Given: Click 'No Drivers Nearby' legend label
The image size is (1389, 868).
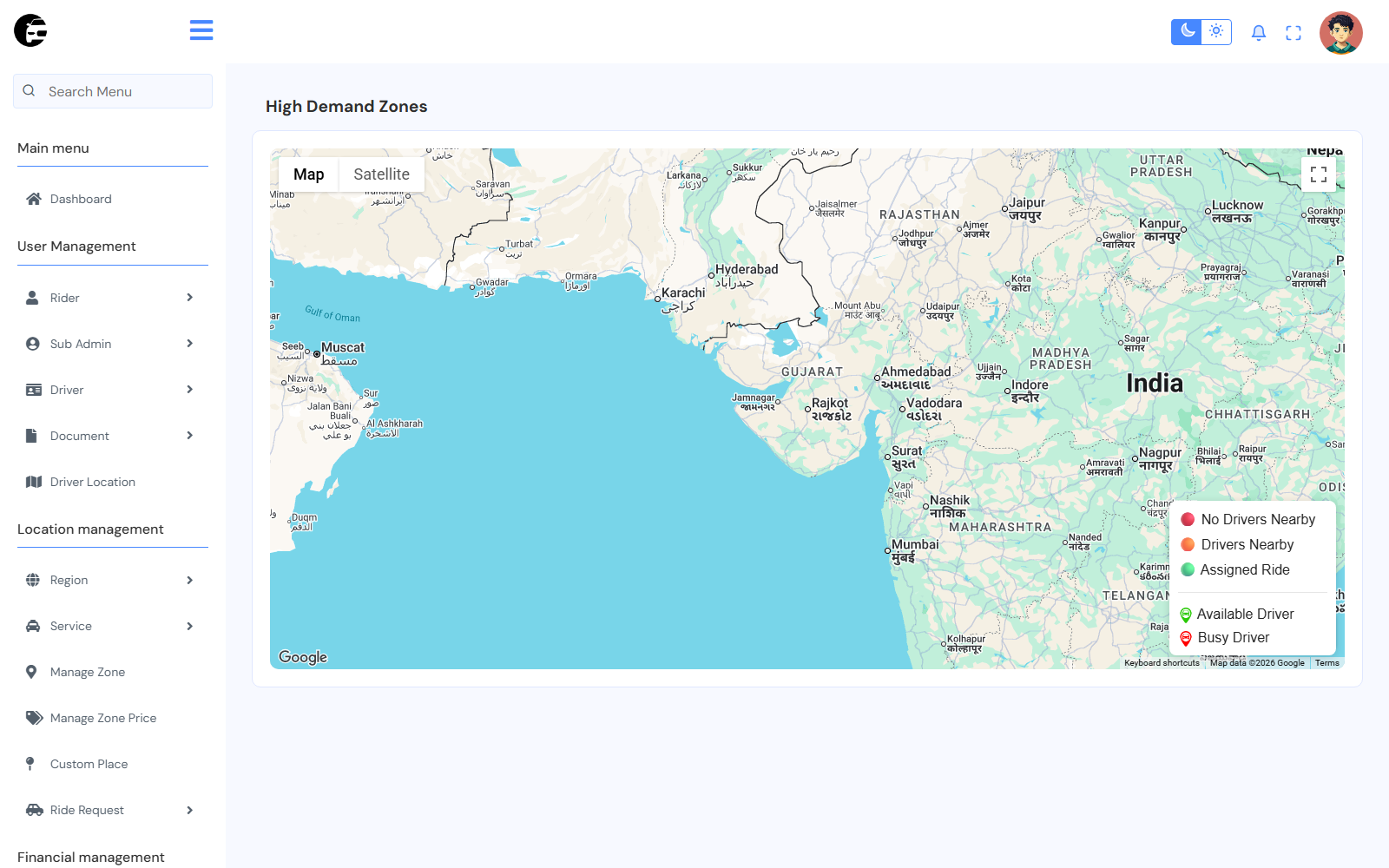Looking at the screenshot, I should point(1258,519).
